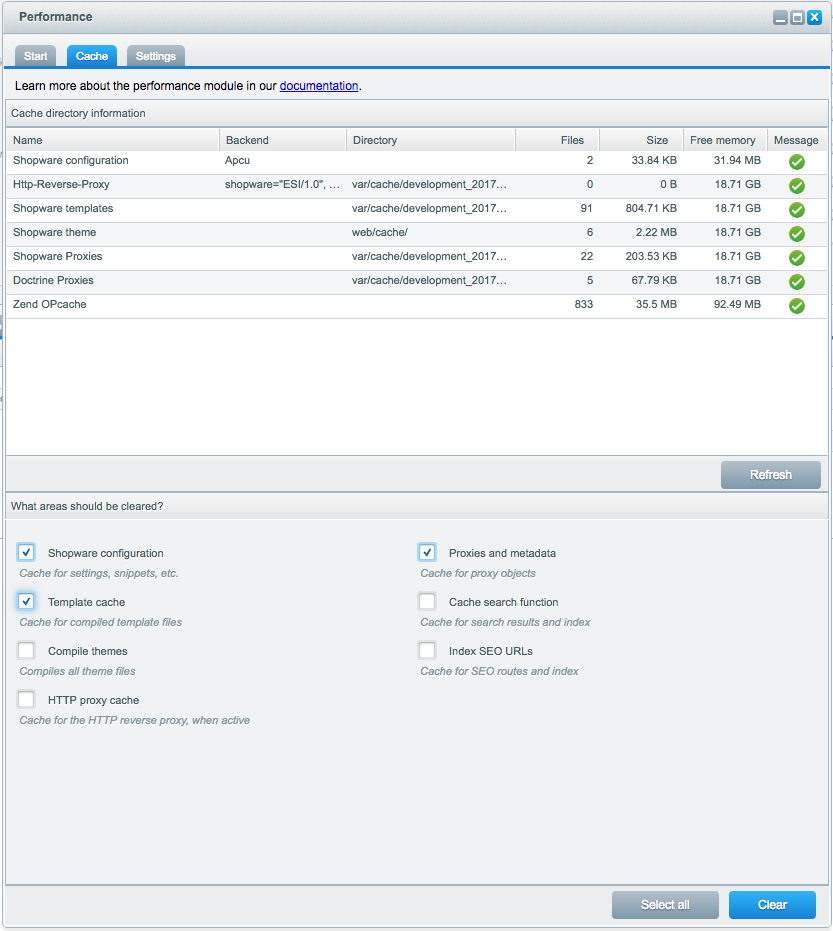Open the Start tab
The width and height of the screenshot is (833, 931).
[35, 56]
